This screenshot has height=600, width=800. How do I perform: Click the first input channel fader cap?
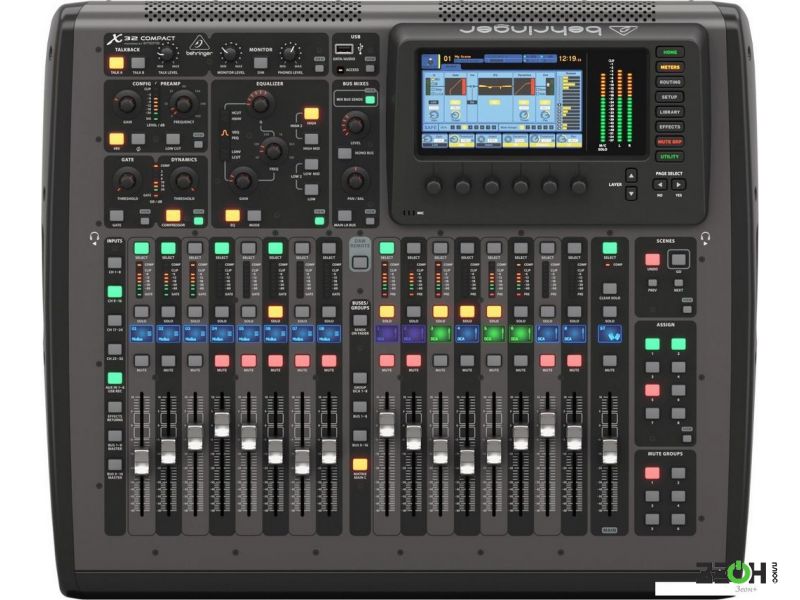click(141, 462)
